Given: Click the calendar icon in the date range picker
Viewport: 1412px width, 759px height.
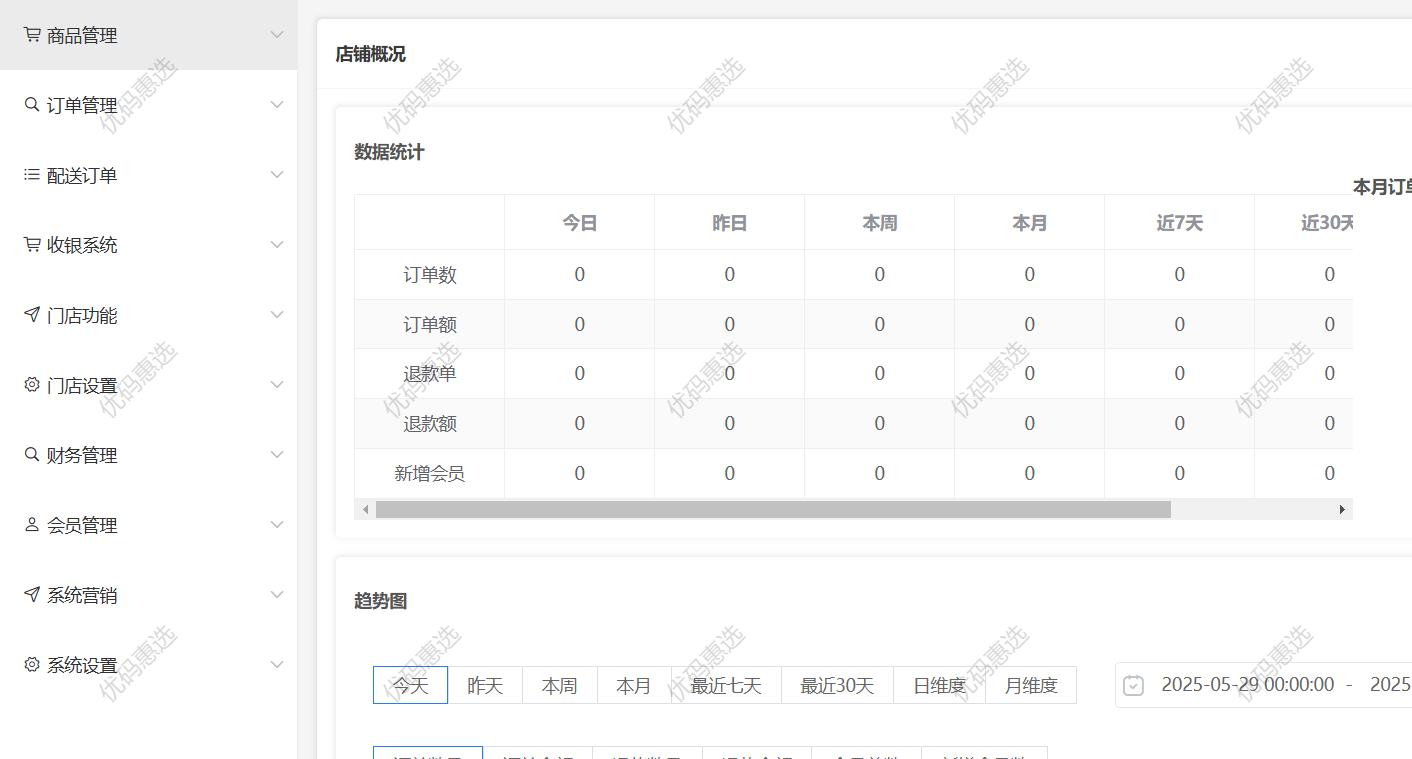Looking at the screenshot, I should coord(1133,685).
